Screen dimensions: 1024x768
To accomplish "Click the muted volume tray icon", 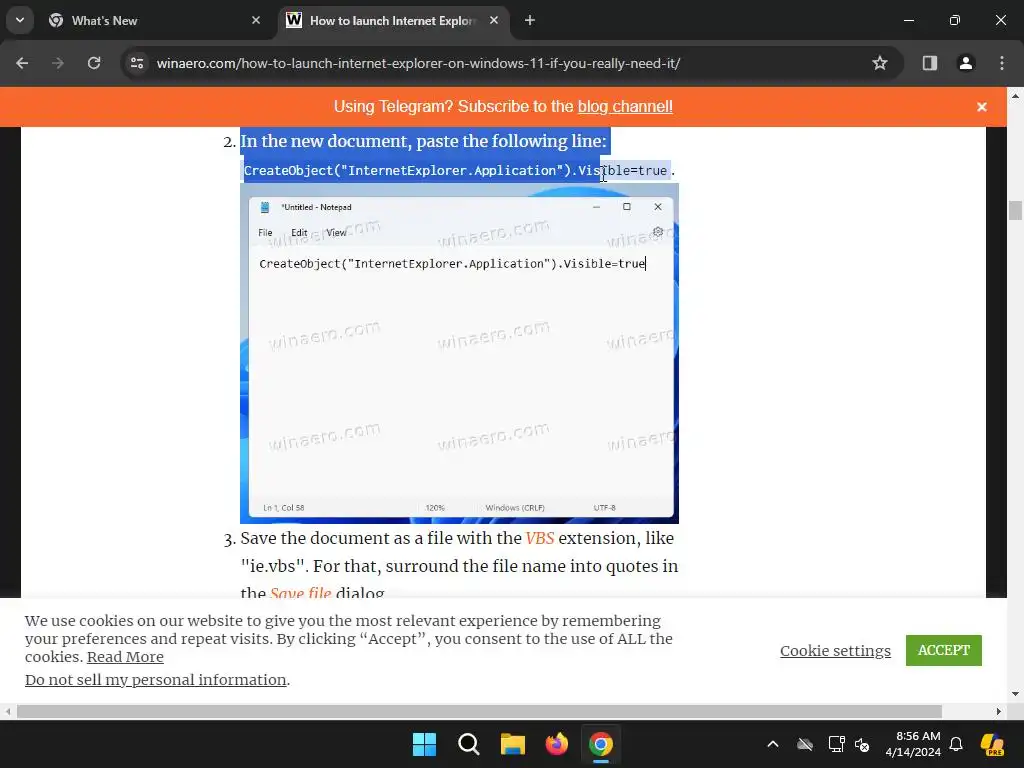I will tap(863, 744).
